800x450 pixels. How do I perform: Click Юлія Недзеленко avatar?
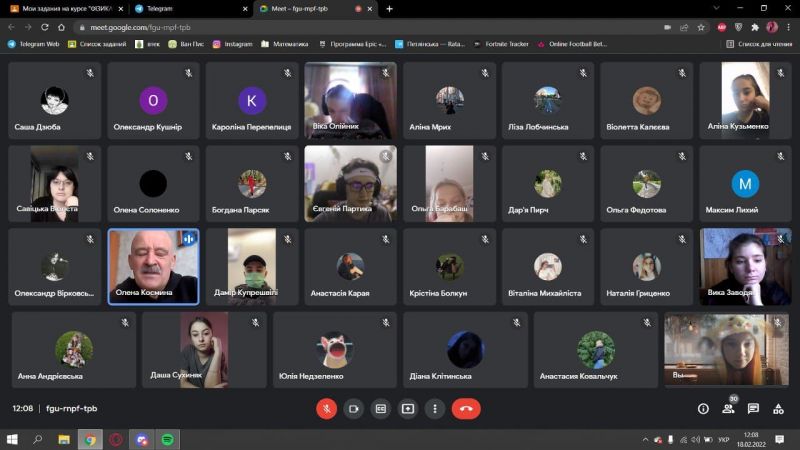335,349
